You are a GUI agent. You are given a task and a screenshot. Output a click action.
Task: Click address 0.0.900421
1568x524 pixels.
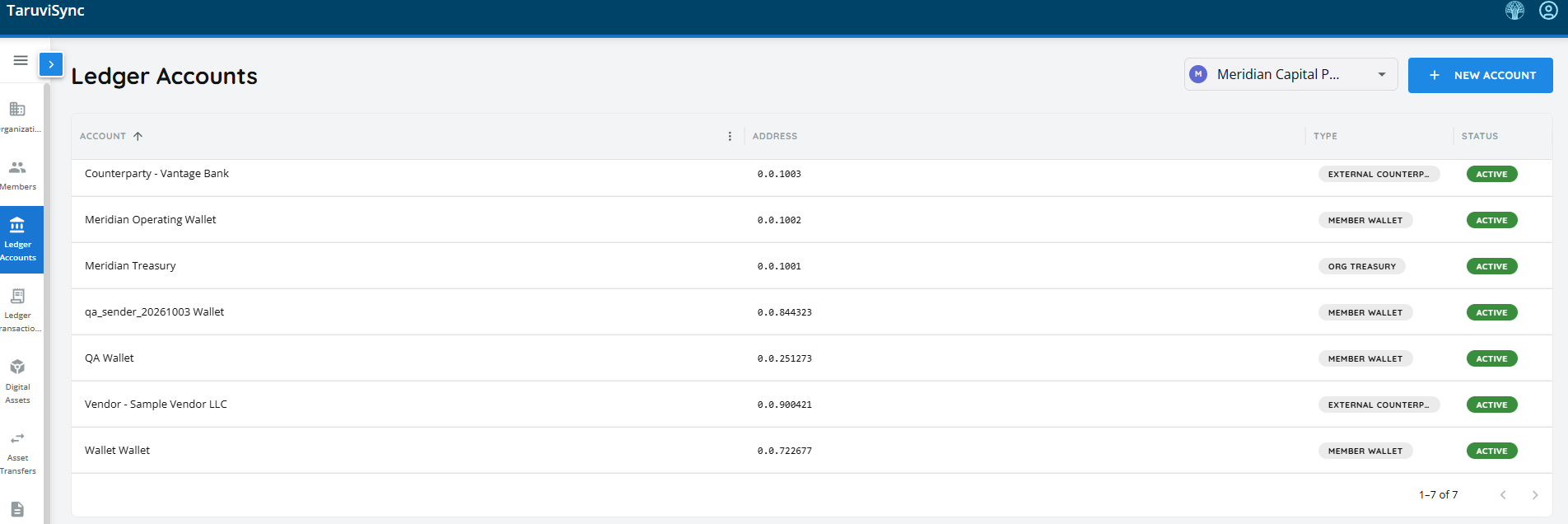point(785,405)
